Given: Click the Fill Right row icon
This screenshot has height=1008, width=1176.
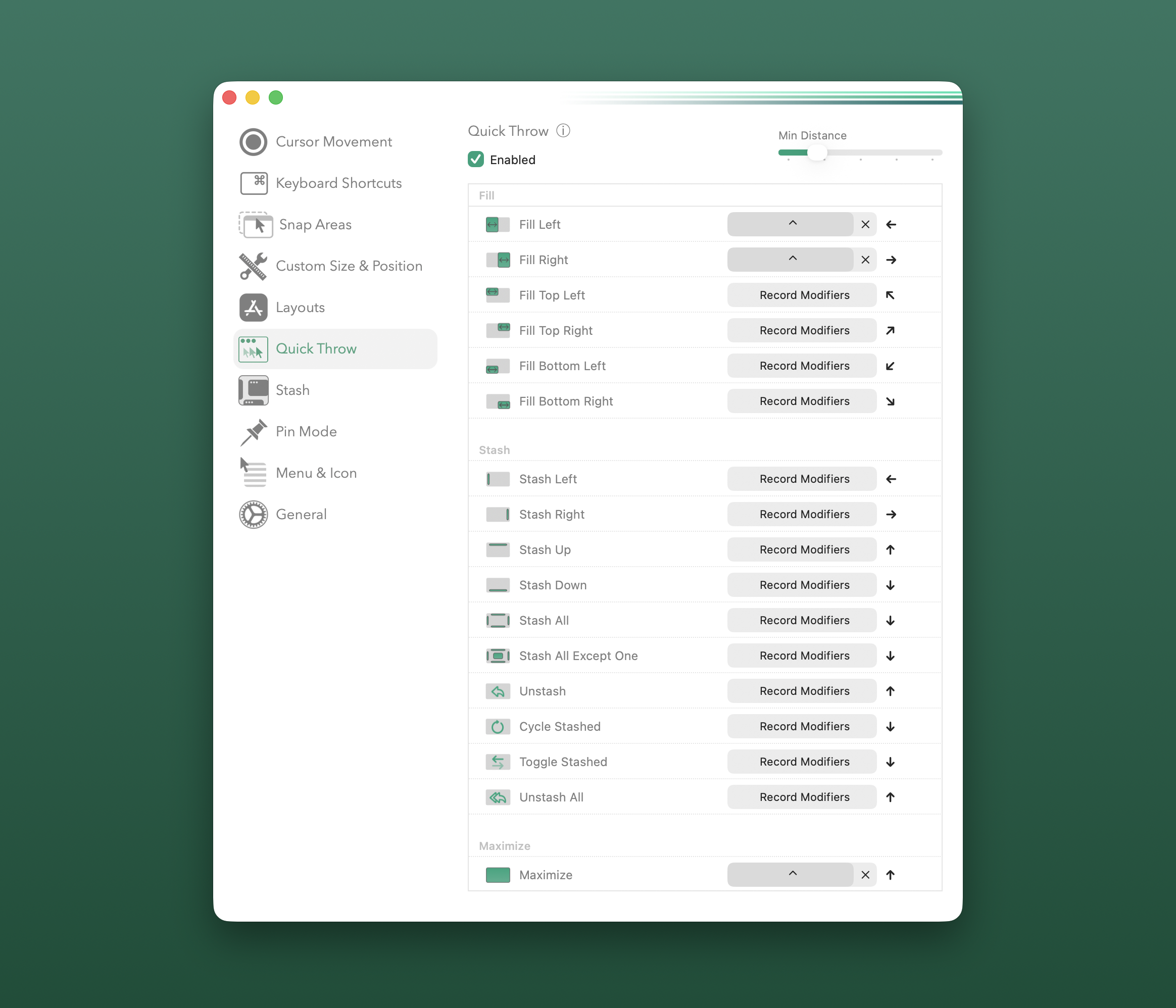Looking at the screenshot, I should [498, 260].
